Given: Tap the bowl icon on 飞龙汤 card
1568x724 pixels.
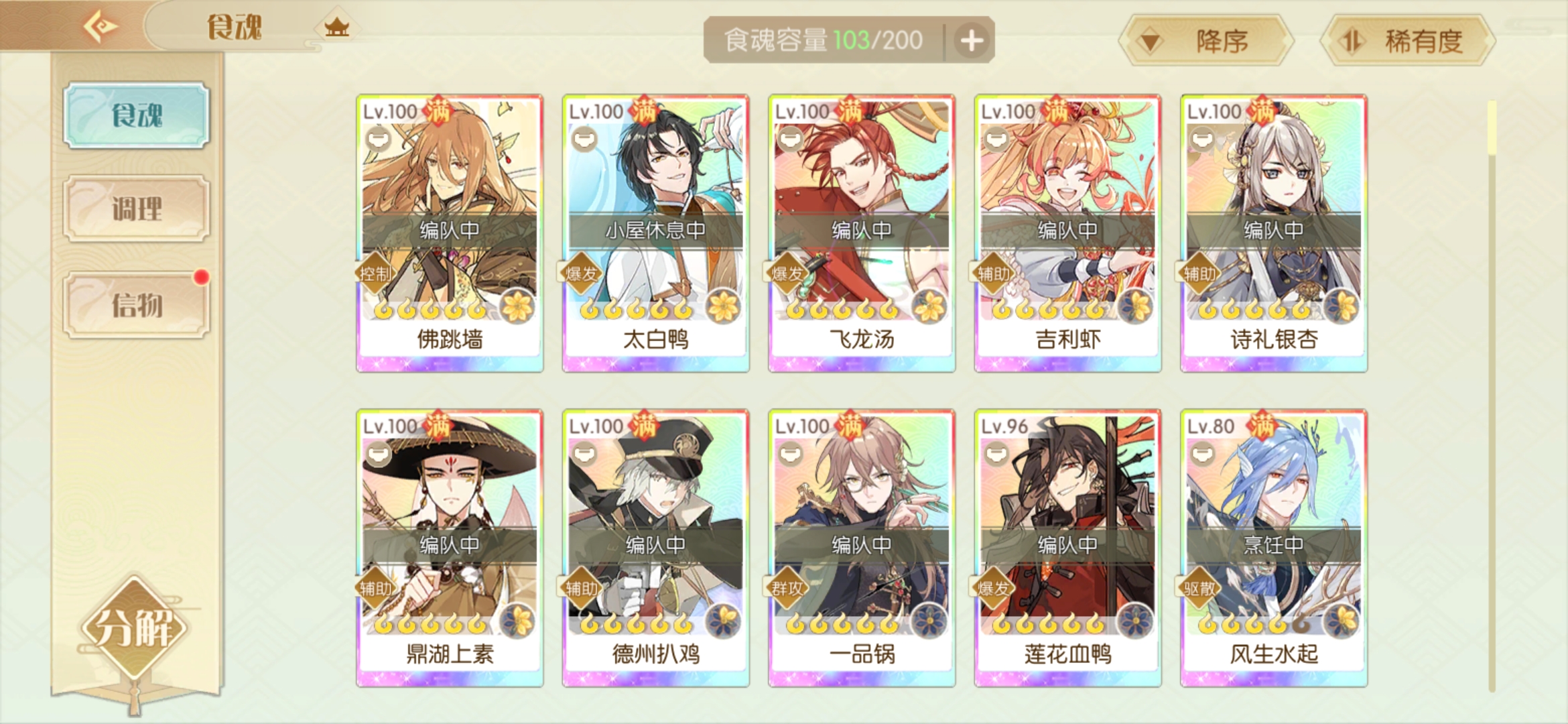Looking at the screenshot, I should [791, 140].
